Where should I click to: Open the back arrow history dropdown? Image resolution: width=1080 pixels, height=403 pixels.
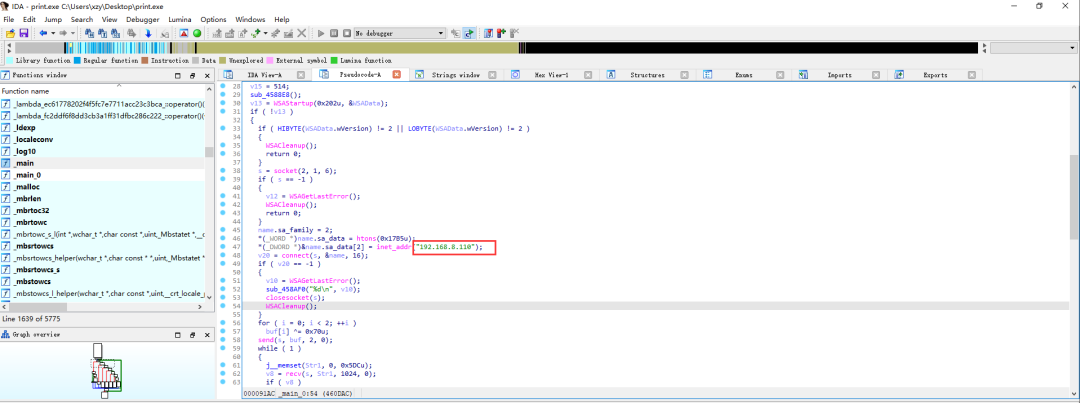pyautogui.click(x=52, y=33)
